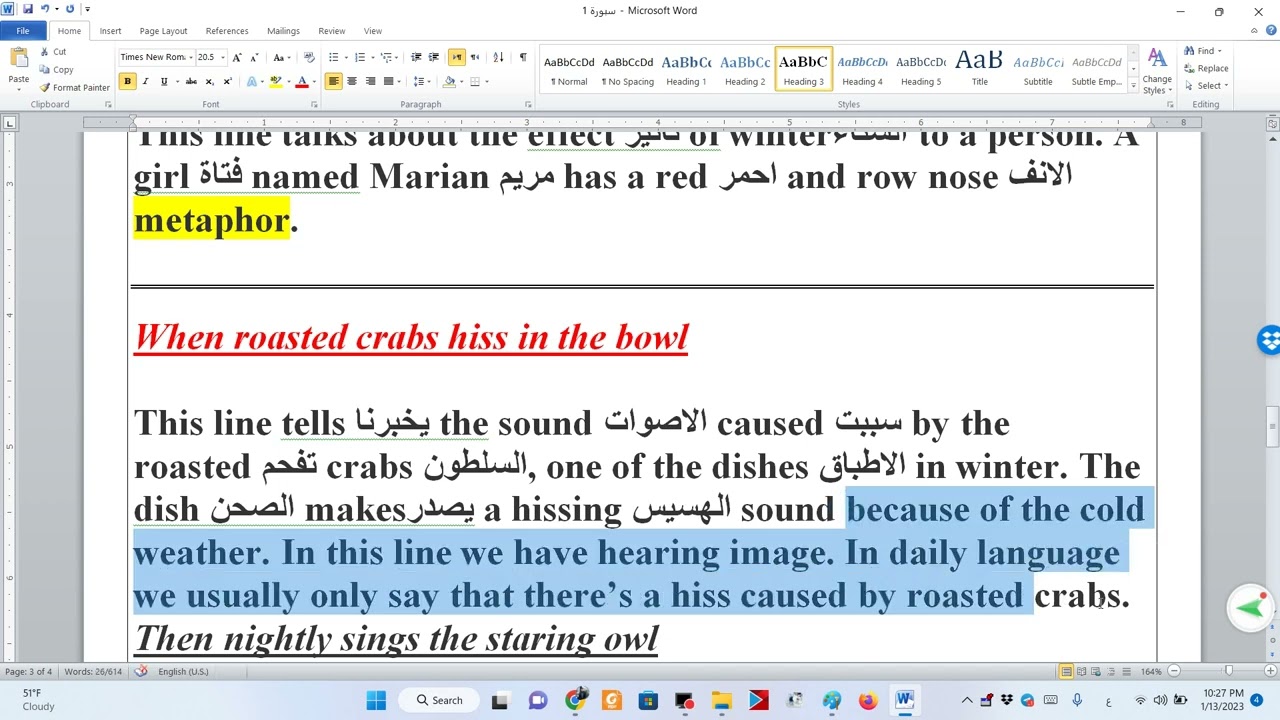The image size is (1280, 720).
Task: Clear formatting with the eraser icon
Action: [x=309, y=57]
